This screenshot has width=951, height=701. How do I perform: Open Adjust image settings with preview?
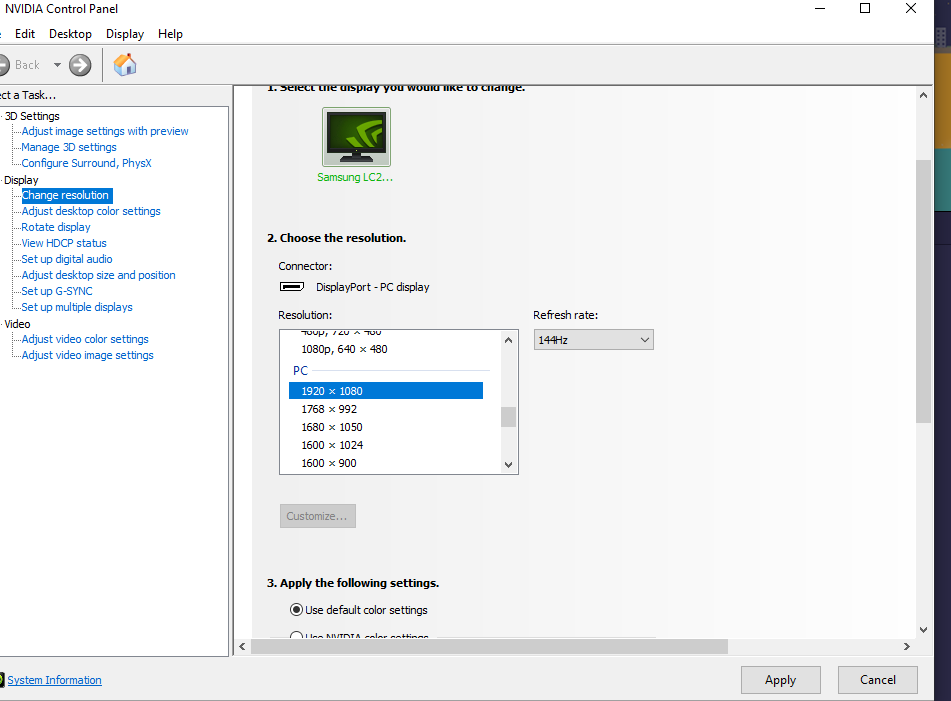pyautogui.click(x=105, y=131)
